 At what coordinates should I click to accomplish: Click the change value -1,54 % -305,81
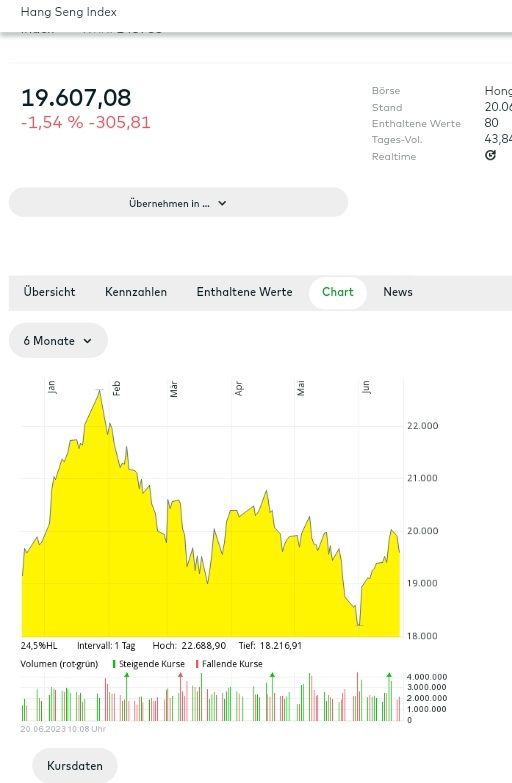[85, 122]
